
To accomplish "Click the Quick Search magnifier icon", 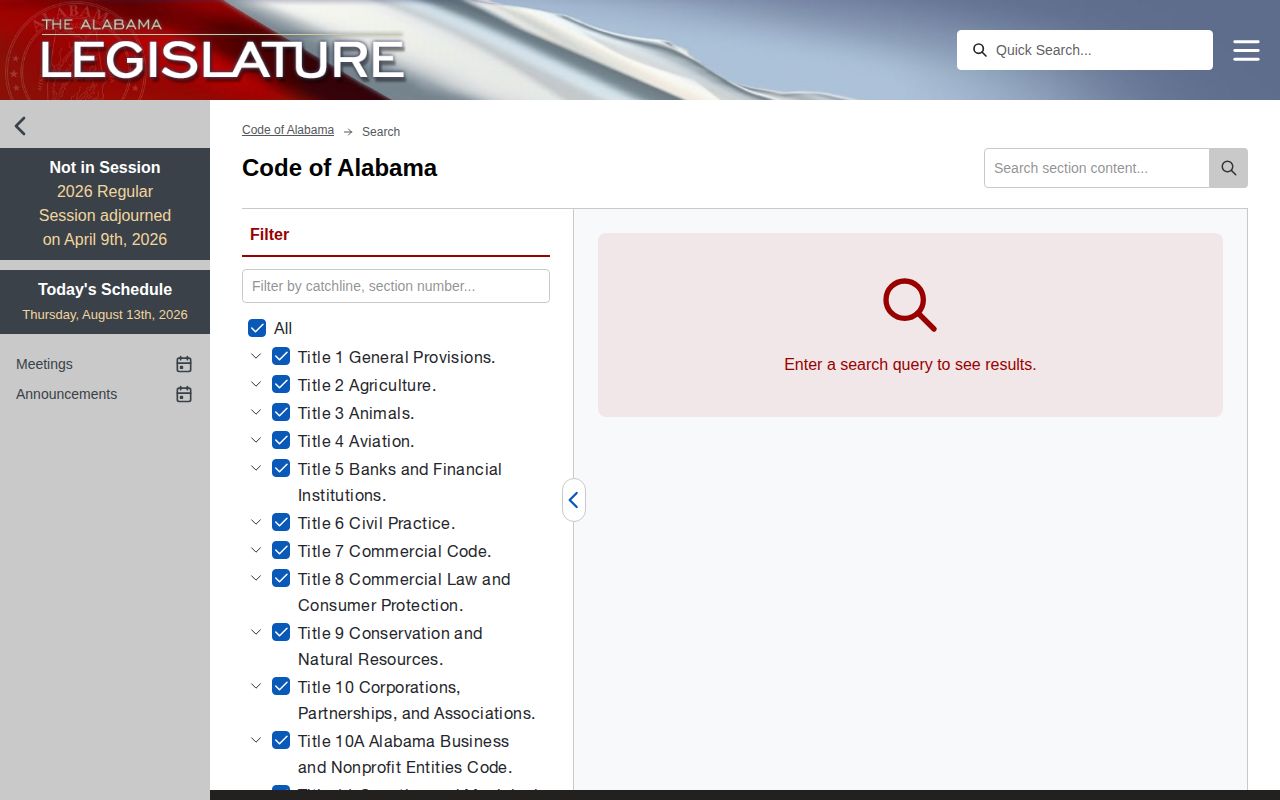I will (980, 50).
